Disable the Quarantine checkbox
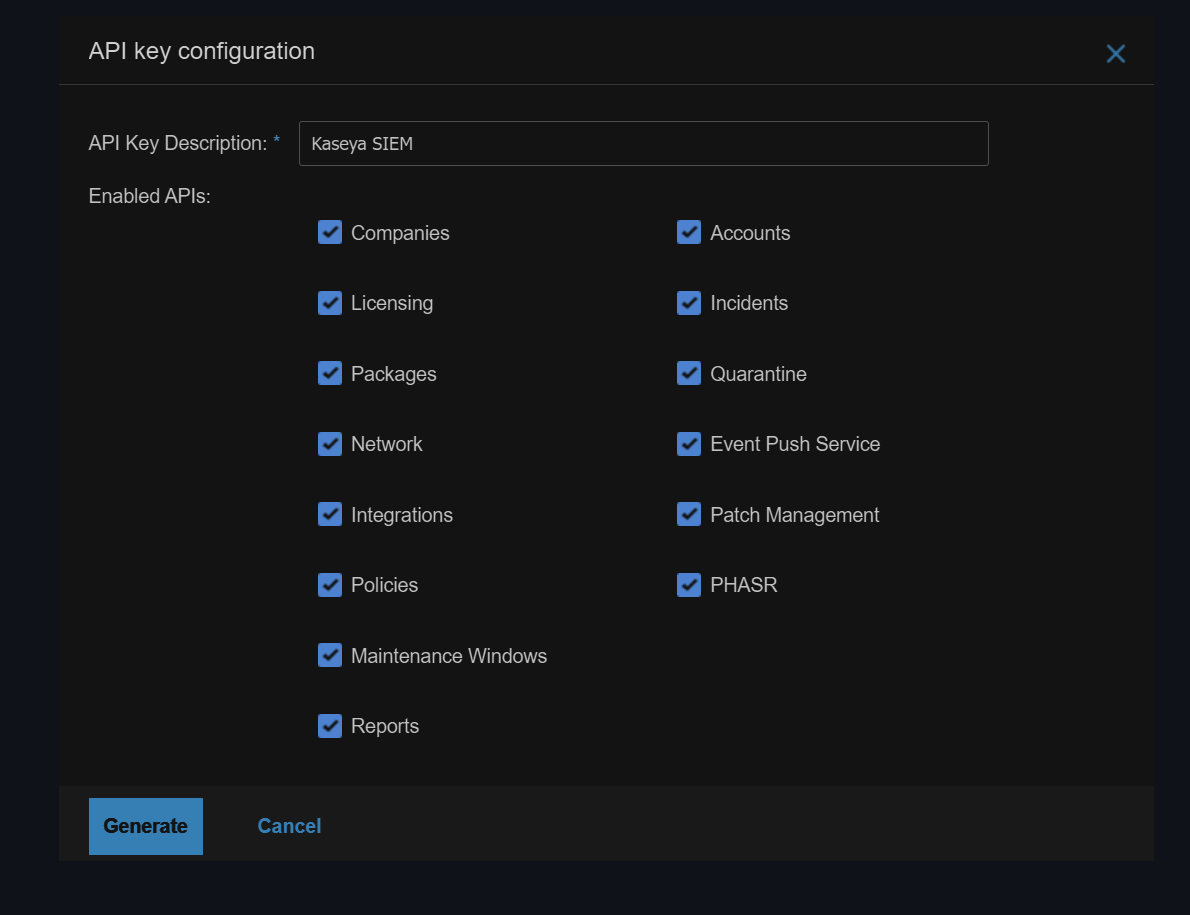This screenshot has height=915, width=1190. pyautogui.click(x=688, y=373)
